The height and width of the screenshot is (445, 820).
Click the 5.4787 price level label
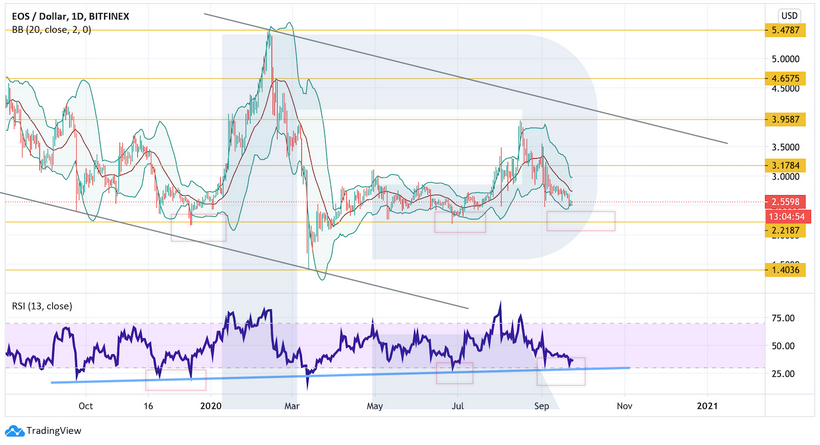[785, 30]
